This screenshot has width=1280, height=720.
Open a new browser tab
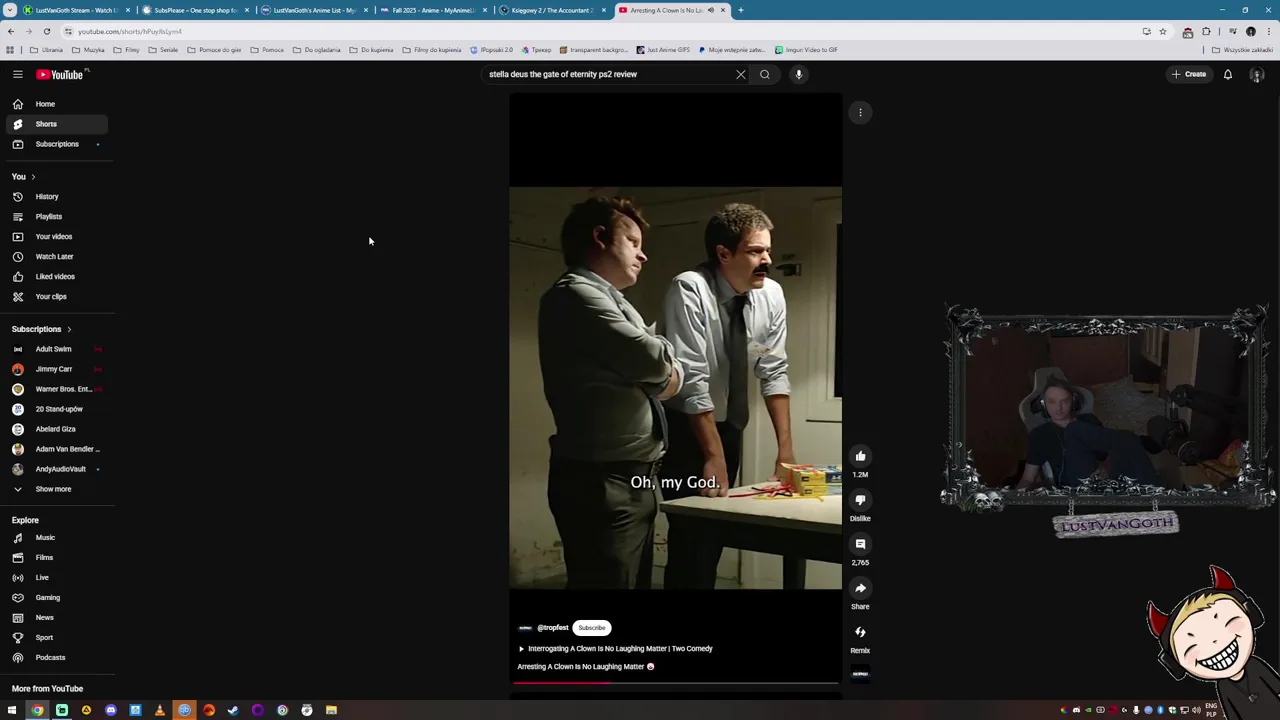[740, 10]
